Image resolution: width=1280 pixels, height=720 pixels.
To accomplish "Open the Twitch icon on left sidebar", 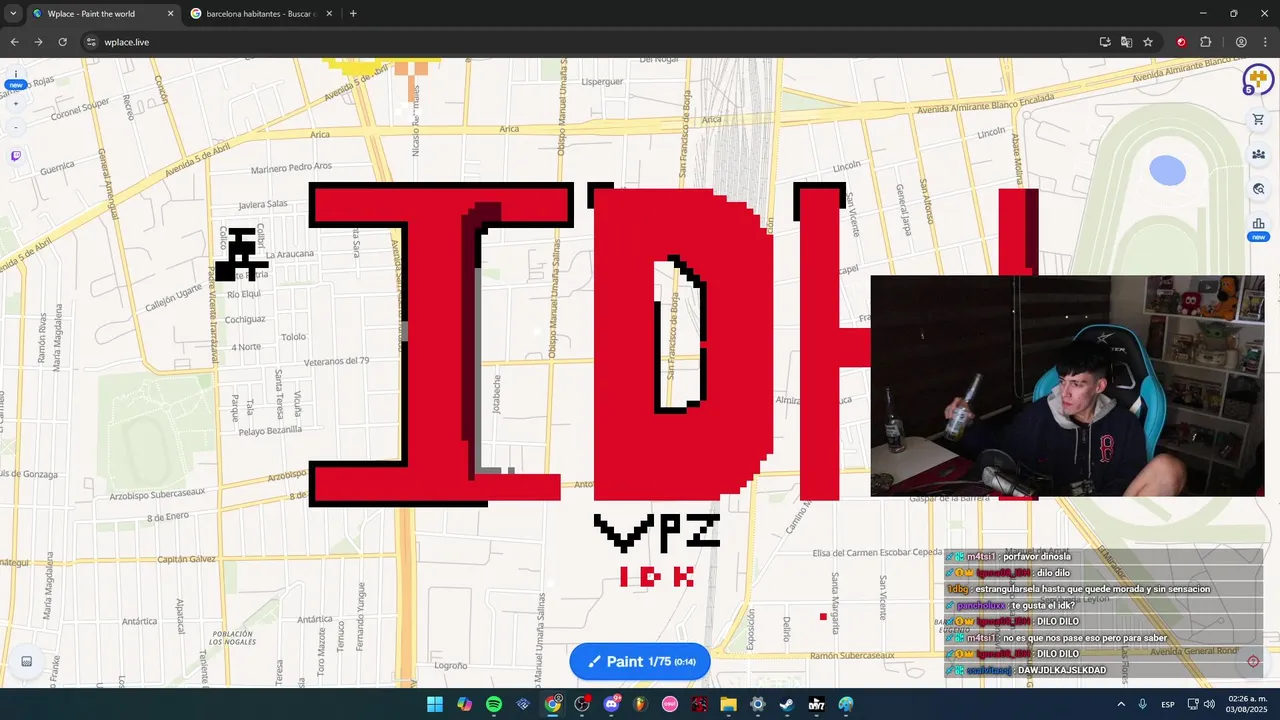I will (x=15, y=156).
